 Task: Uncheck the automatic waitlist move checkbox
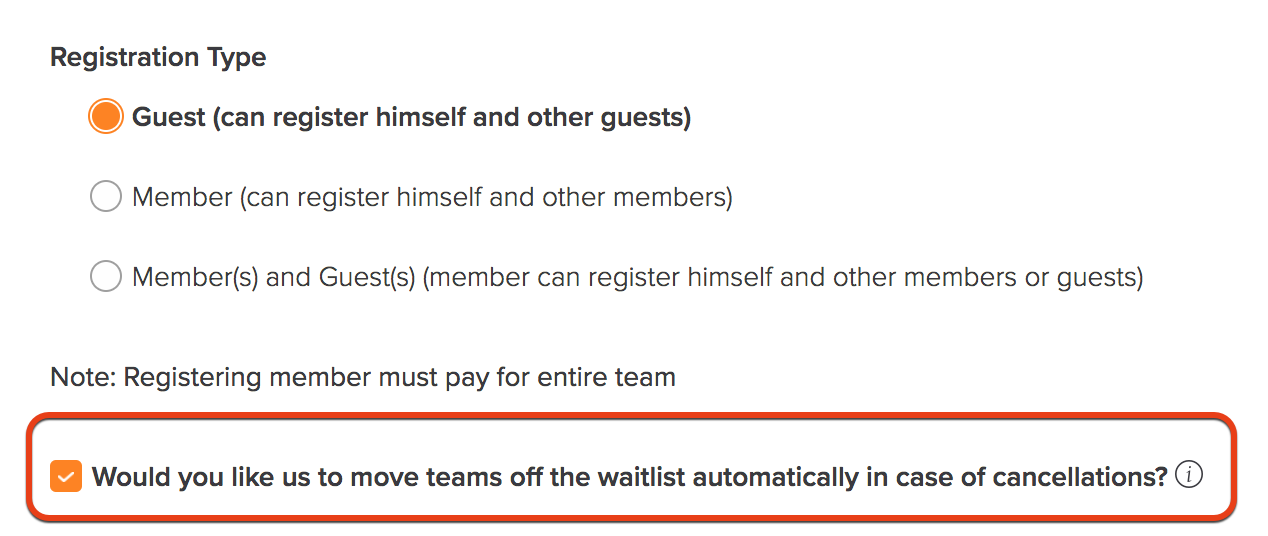pos(66,477)
